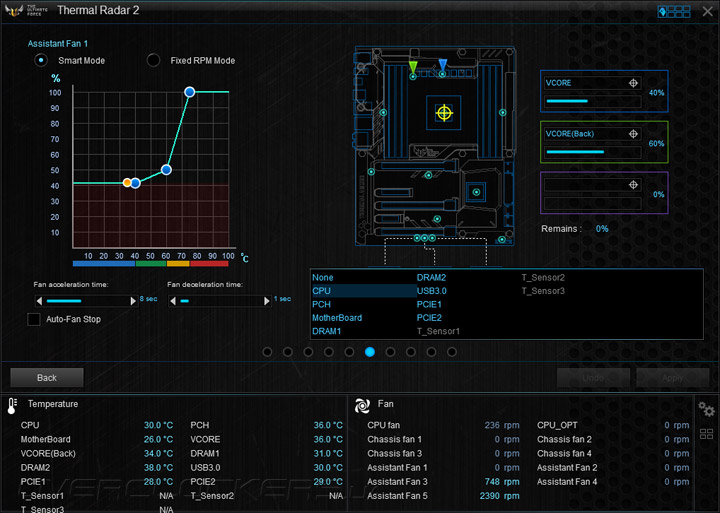720x513 pixels.
Task: Select Smart Mode radio button
Action: coord(41,60)
